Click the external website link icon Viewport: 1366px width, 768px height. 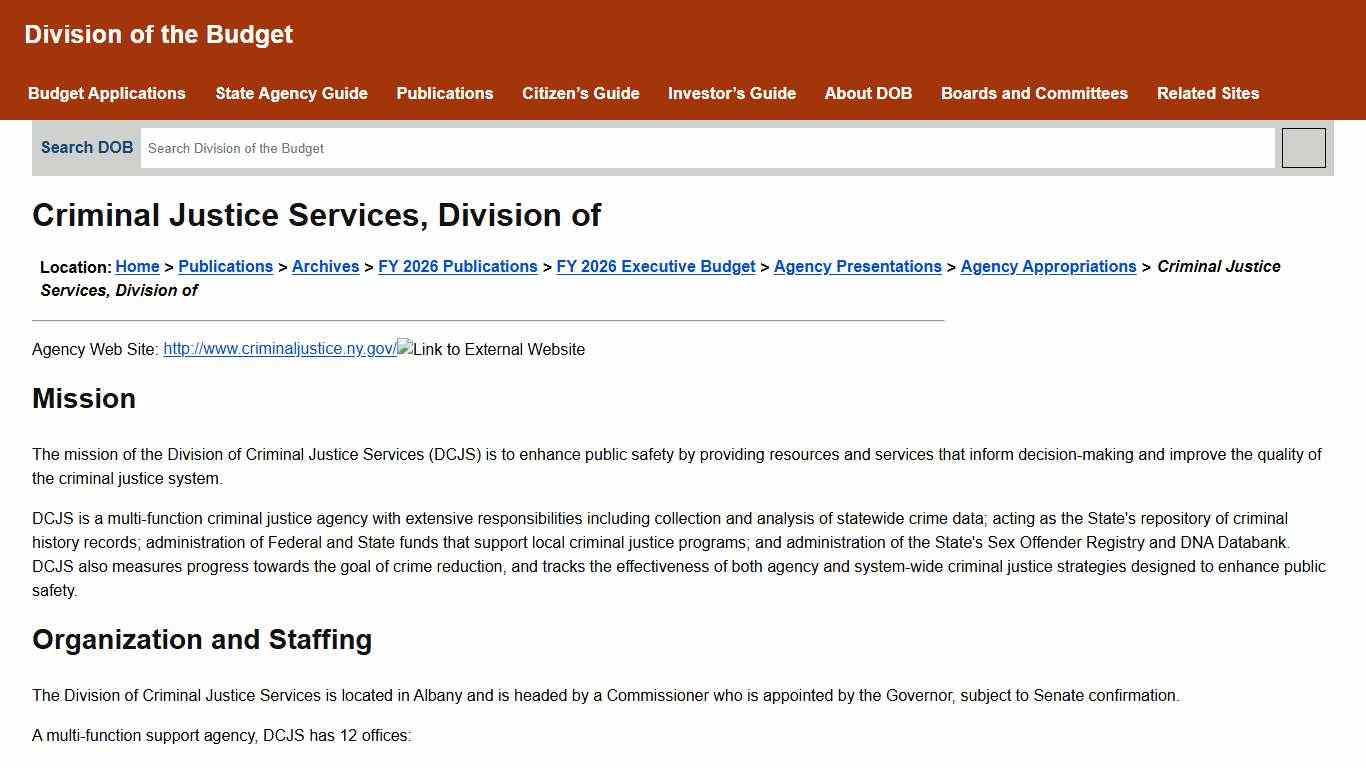[402, 349]
